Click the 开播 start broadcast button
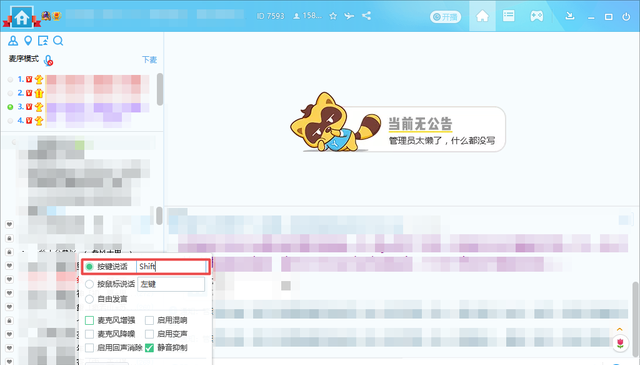The width and height of the screenshot is (640, 365). pos(445,17)
